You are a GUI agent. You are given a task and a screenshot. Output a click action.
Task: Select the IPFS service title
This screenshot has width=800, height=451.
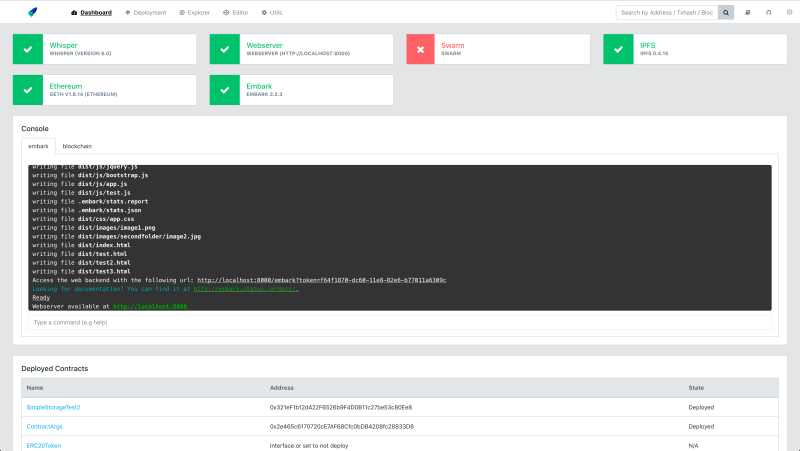tap(647, 45)
